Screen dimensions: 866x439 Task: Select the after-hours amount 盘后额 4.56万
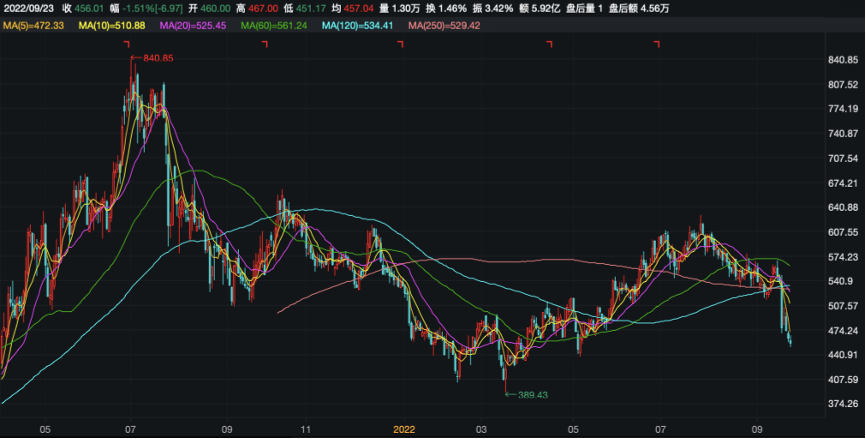coord(639,8)
